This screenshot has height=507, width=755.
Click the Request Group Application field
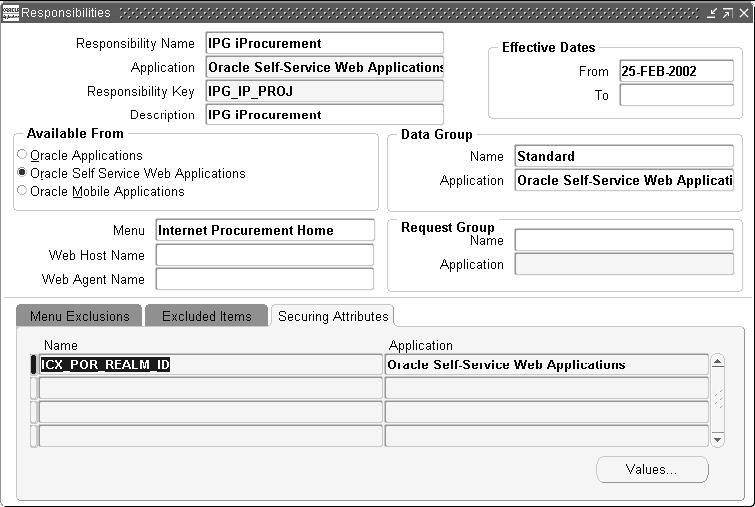(x=624, y=264)
